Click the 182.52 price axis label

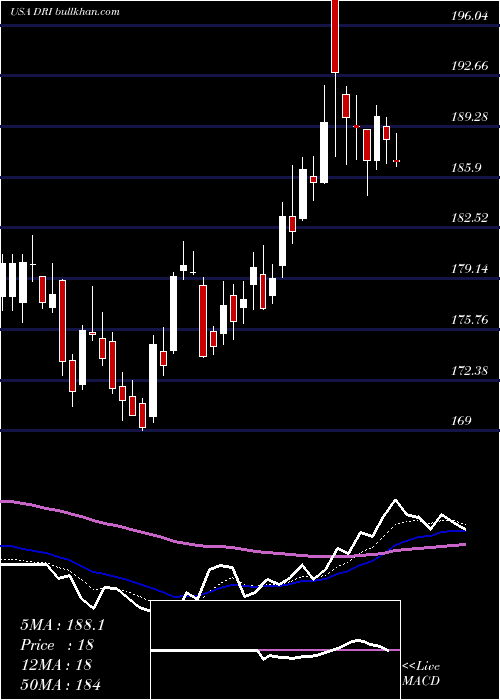click(469, 218)
